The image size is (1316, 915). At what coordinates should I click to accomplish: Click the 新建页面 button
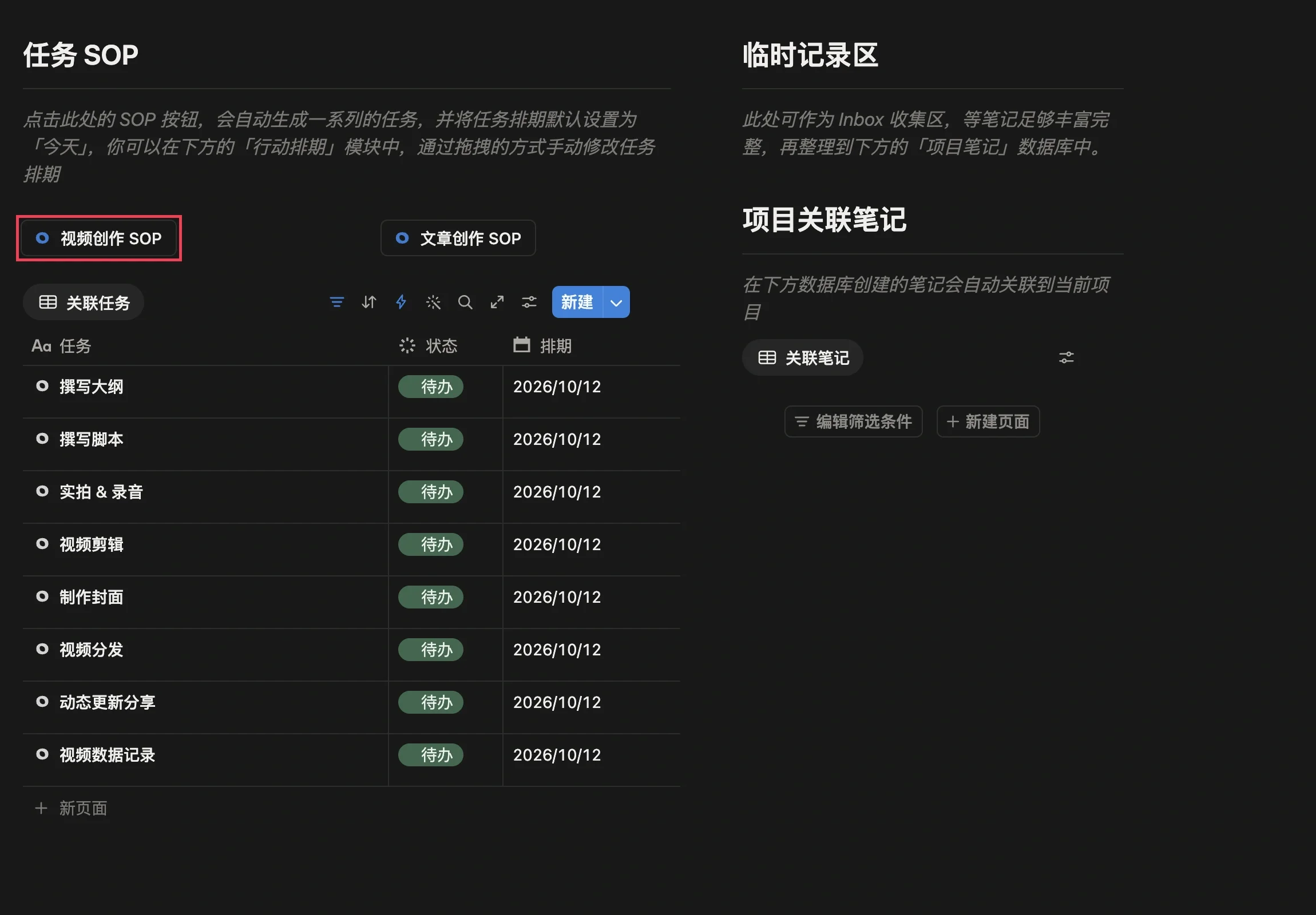click(988, 421)
